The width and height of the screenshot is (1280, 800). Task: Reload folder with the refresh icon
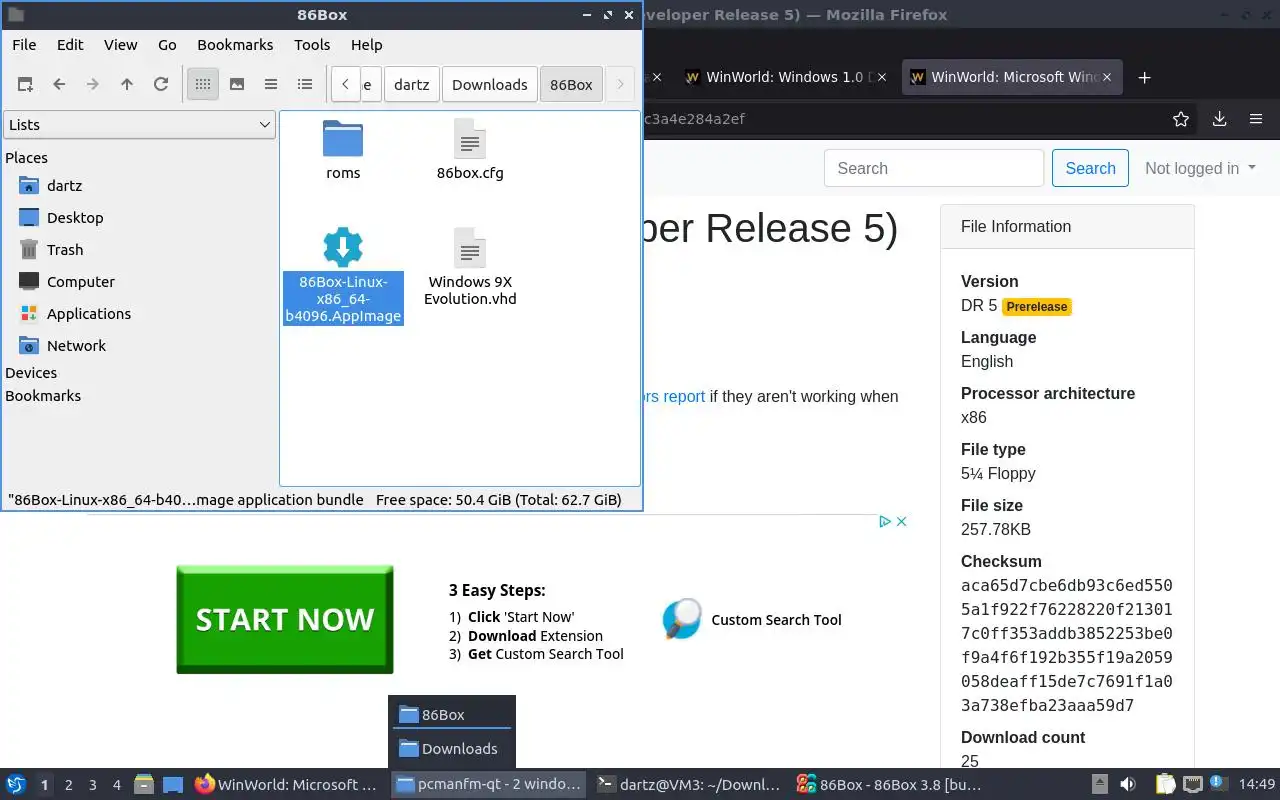[161, 85]
